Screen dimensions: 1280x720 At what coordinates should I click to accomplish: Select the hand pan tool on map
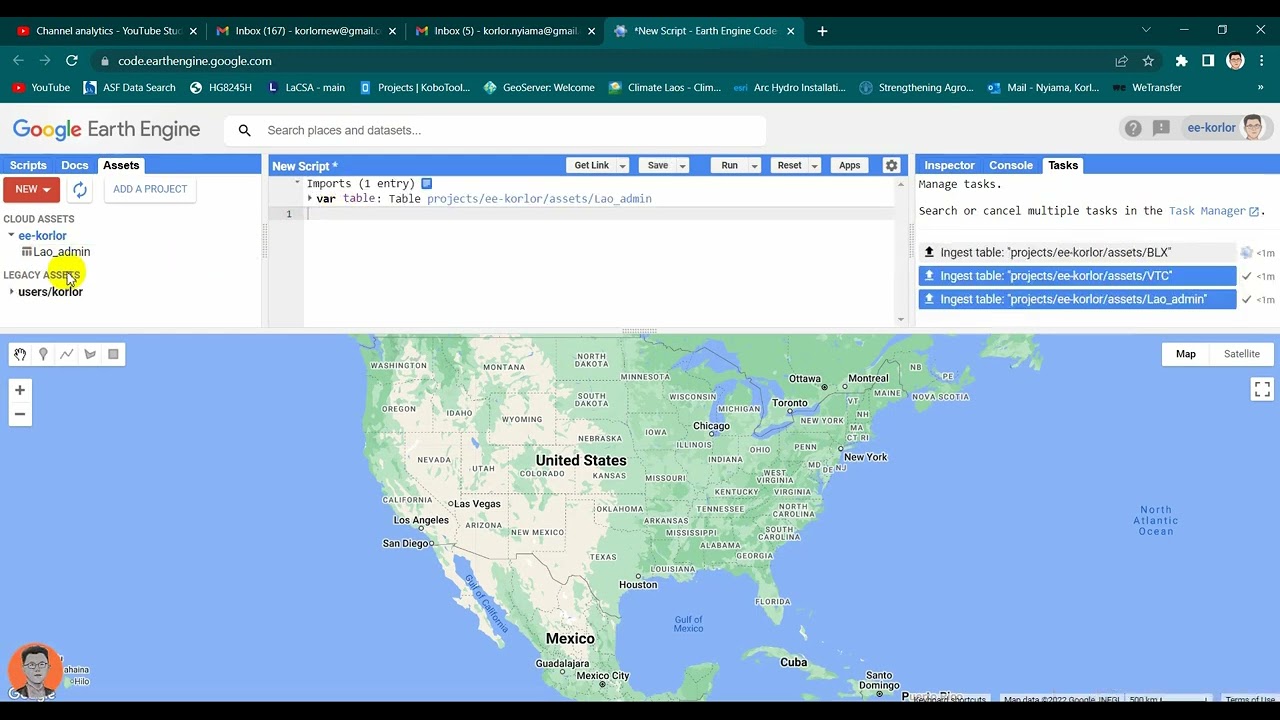coord(20,354)
